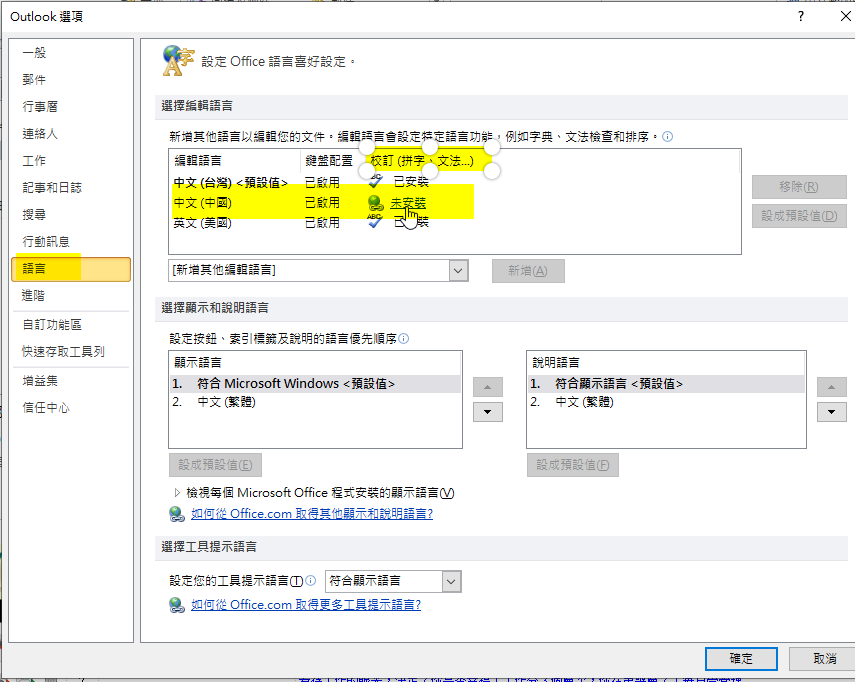This screenshot has height=682, width=855.
Task: Click globe icon beside 取得其他顯示和說明語言 link
Action: coord(177,514)
